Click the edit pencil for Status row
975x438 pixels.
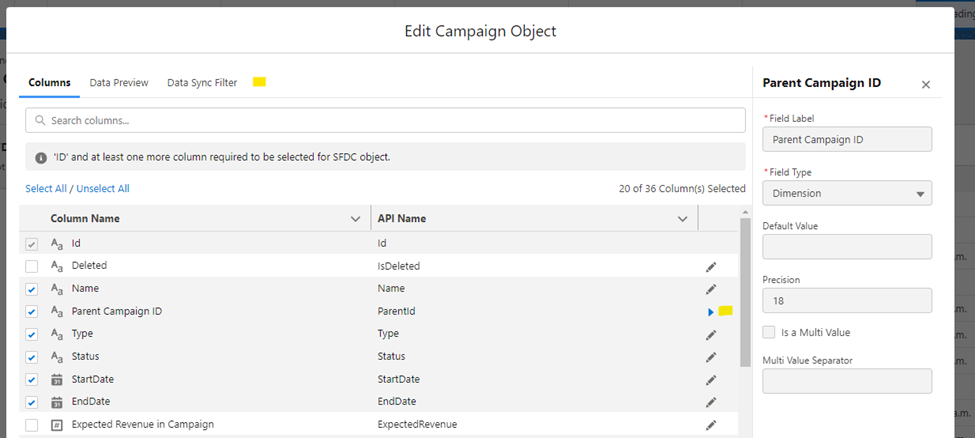coord(711,357)
